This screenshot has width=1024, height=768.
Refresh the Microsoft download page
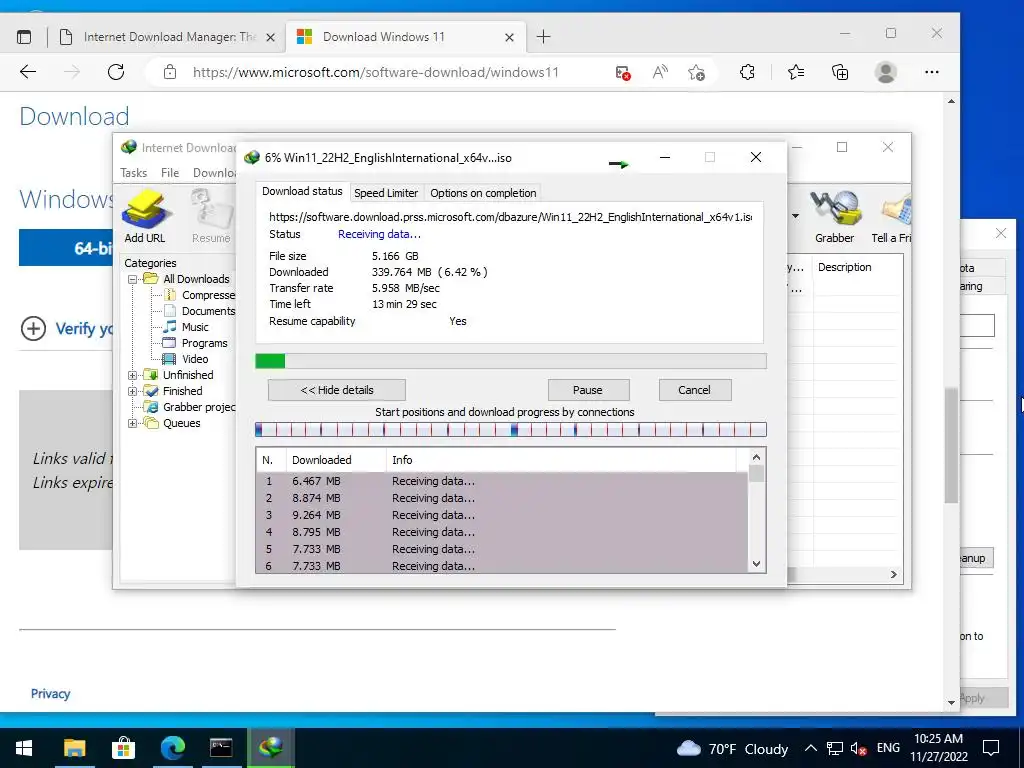(x=116, y=72)
